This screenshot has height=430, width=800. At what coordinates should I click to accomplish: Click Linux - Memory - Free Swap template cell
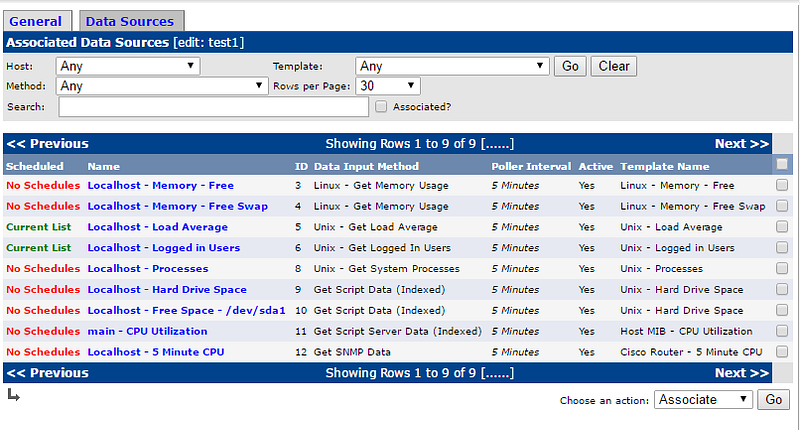[x=693, y=207]
